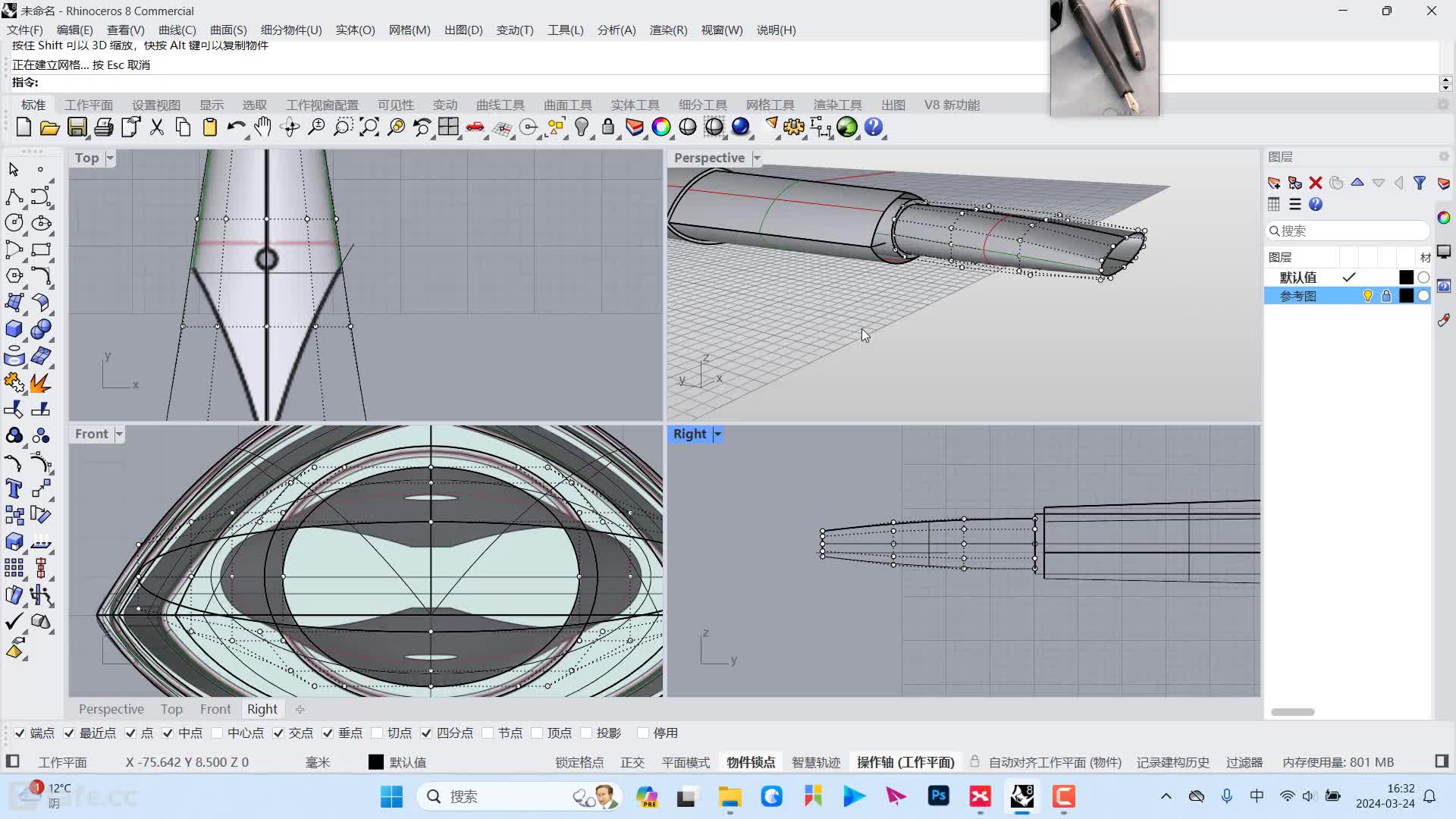Toggle the 最近点 osnap checkbox

(69, 733)
